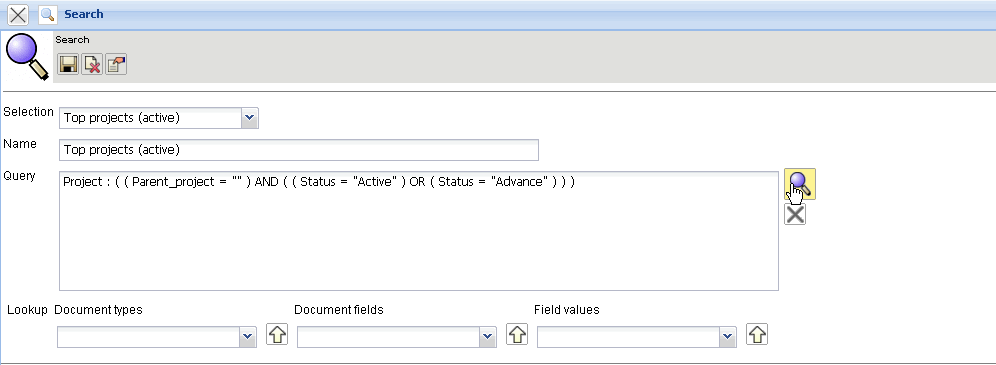Save the current search with the floppy disk icon
Screen dimensions: 996x365
[x=69, y=64]
